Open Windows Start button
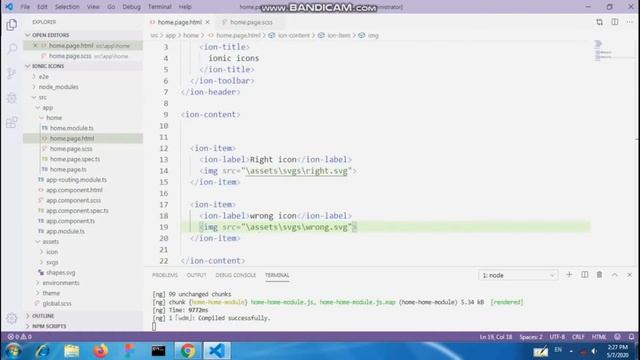The image size is (640, 360). (x=13, y=351)
